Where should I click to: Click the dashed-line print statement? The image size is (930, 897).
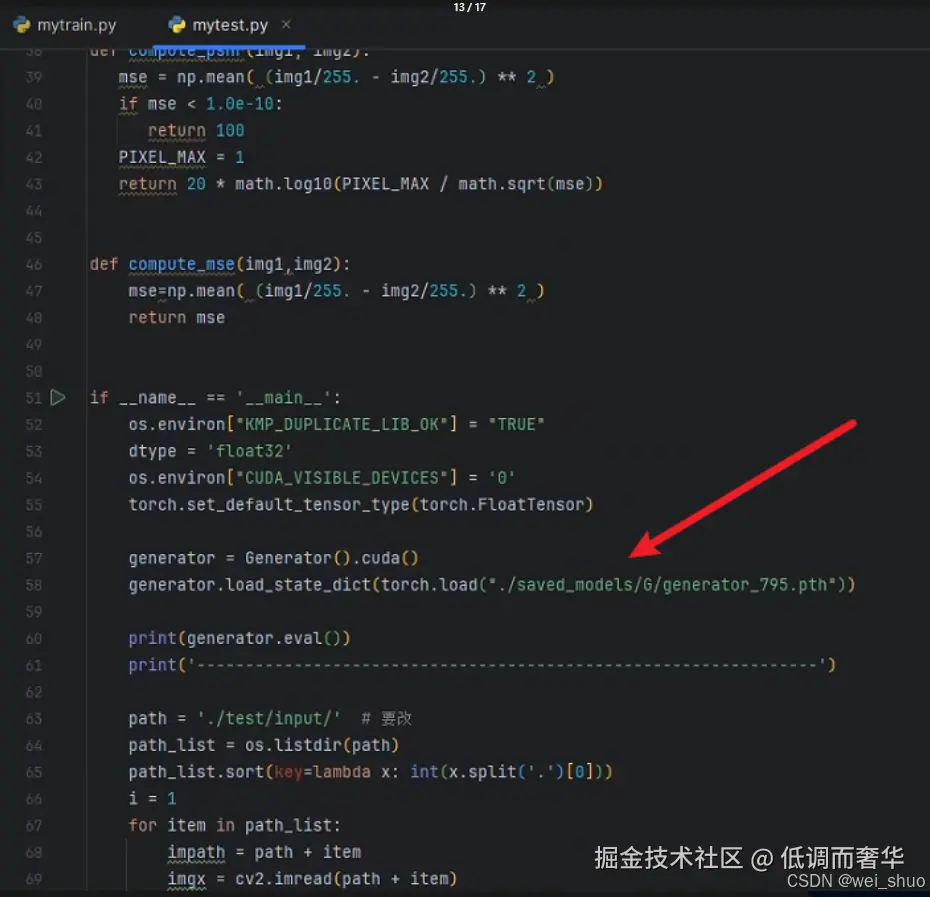[x=482, y=665]
